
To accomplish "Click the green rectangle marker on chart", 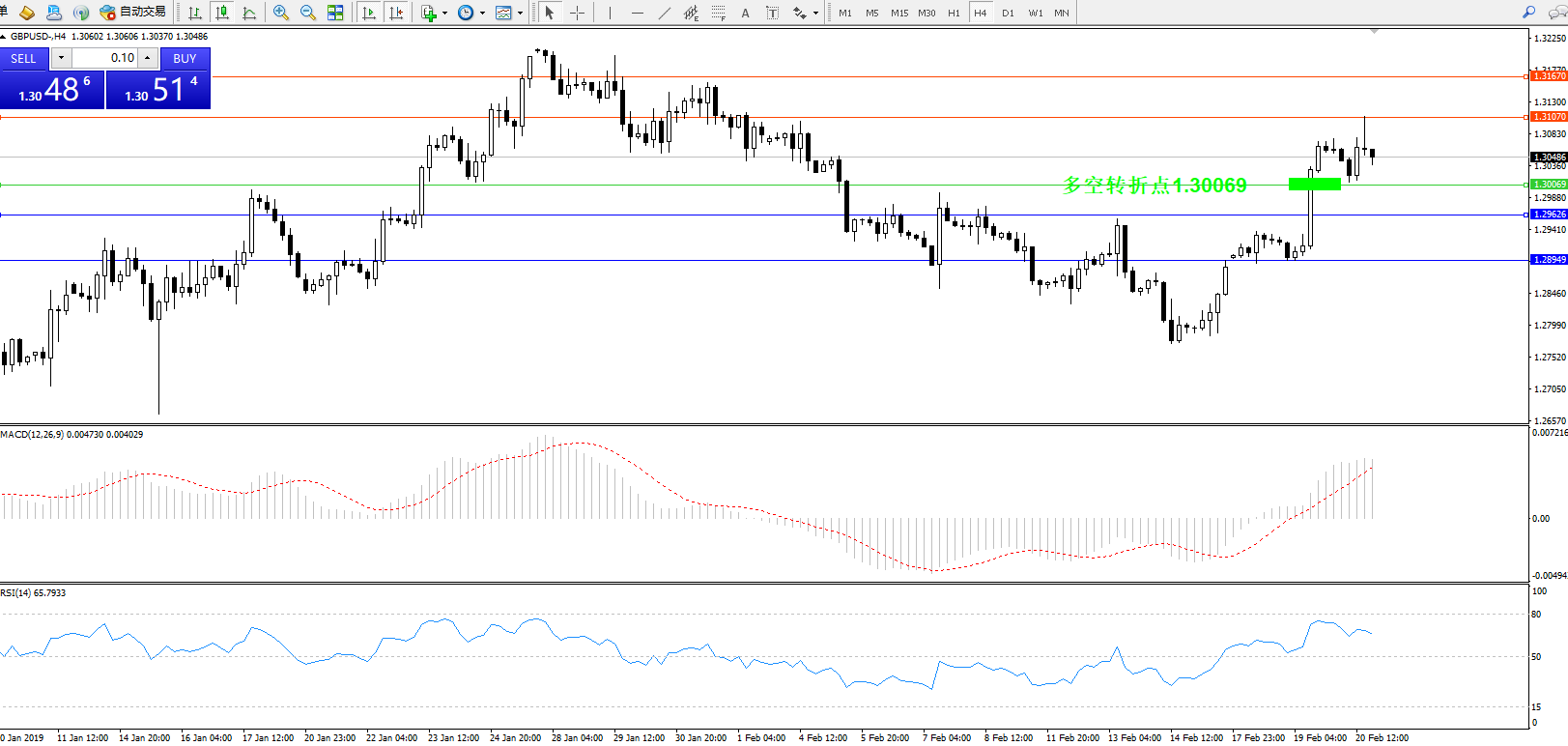I will [x=1314, y=184].
